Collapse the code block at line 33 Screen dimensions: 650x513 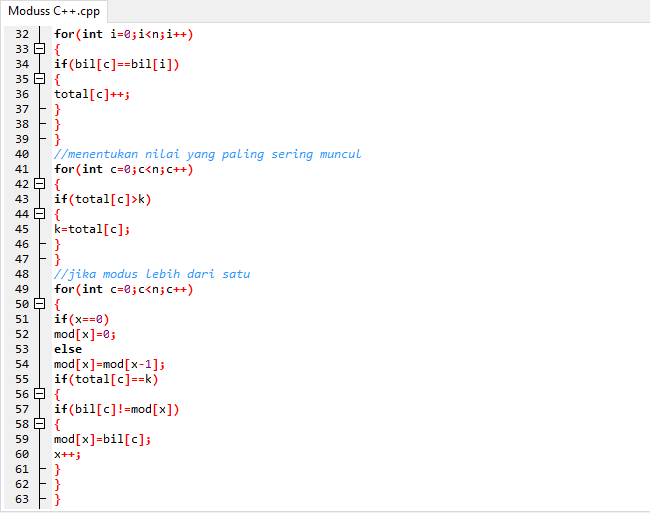pyautogui.click(x=39, y=49)
